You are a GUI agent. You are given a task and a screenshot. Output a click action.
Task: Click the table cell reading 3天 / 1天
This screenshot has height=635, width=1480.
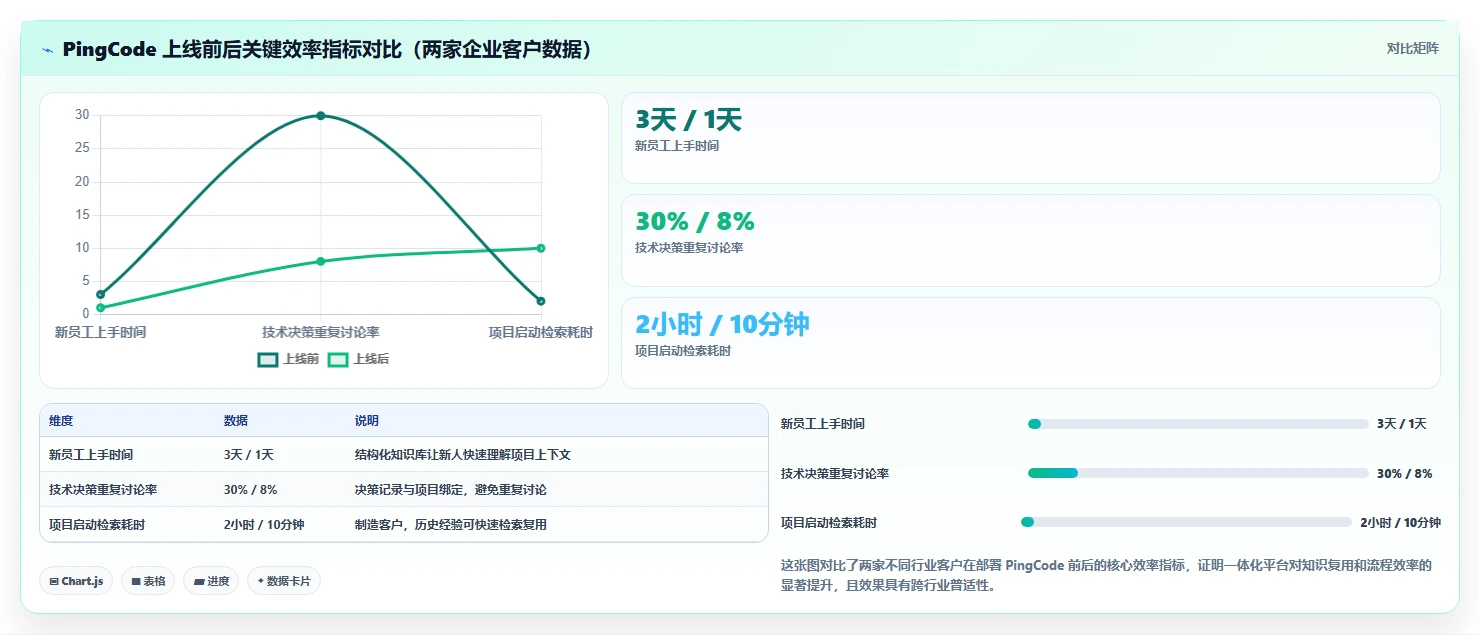[249, 455]
